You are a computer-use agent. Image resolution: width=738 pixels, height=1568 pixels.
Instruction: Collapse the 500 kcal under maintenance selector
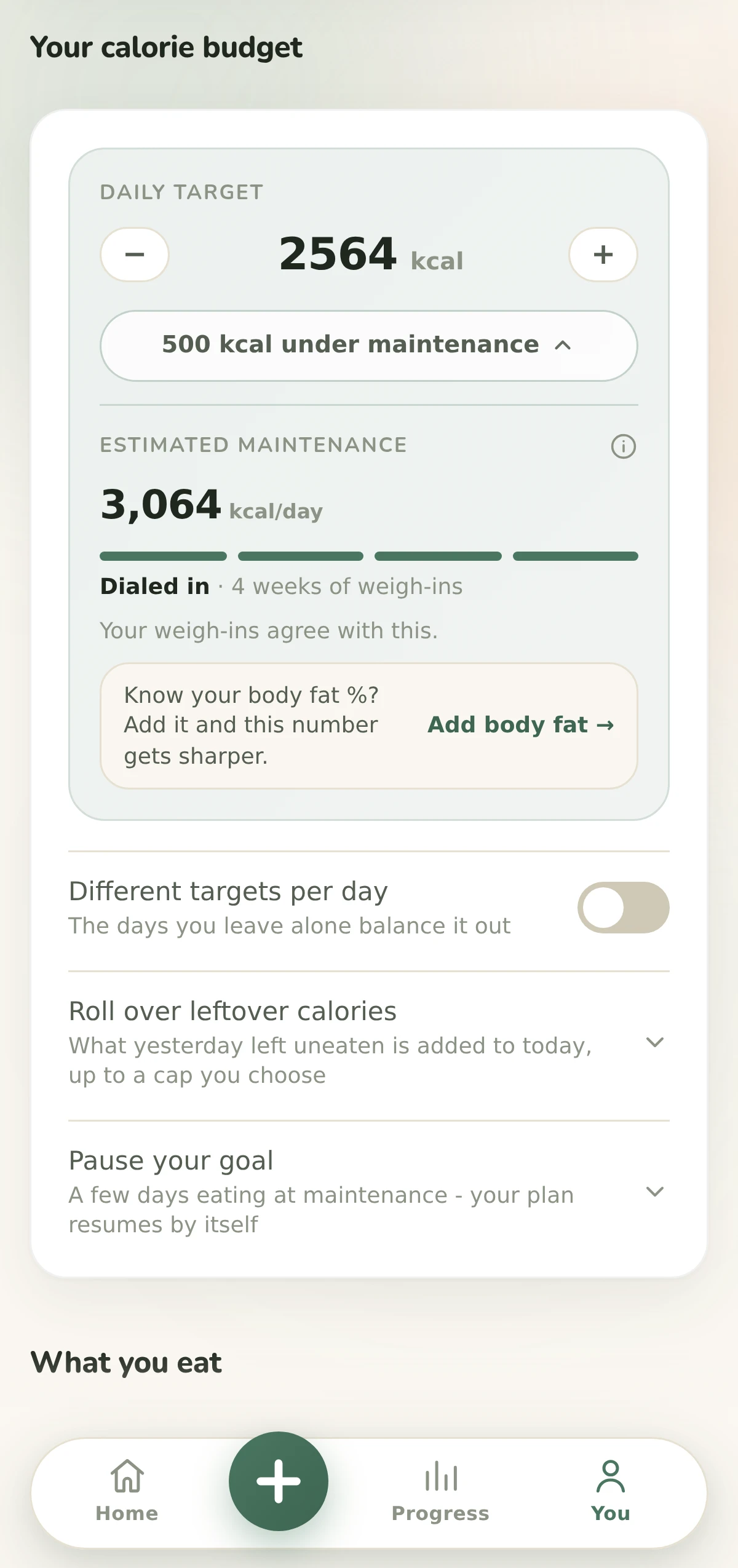[369, 346]
